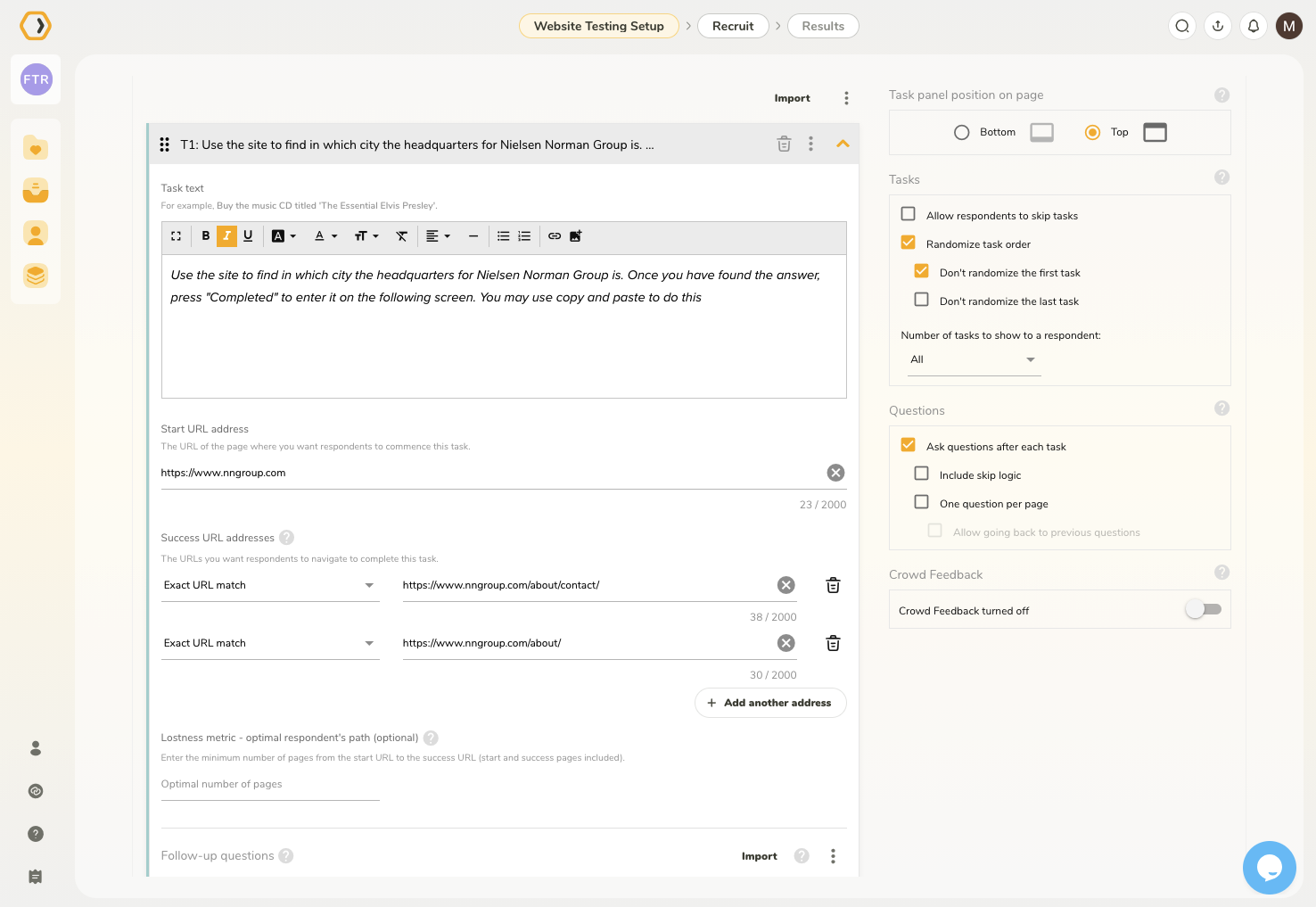Open the folder with heart sidebar icon
1316x907 pixels.
36,147
